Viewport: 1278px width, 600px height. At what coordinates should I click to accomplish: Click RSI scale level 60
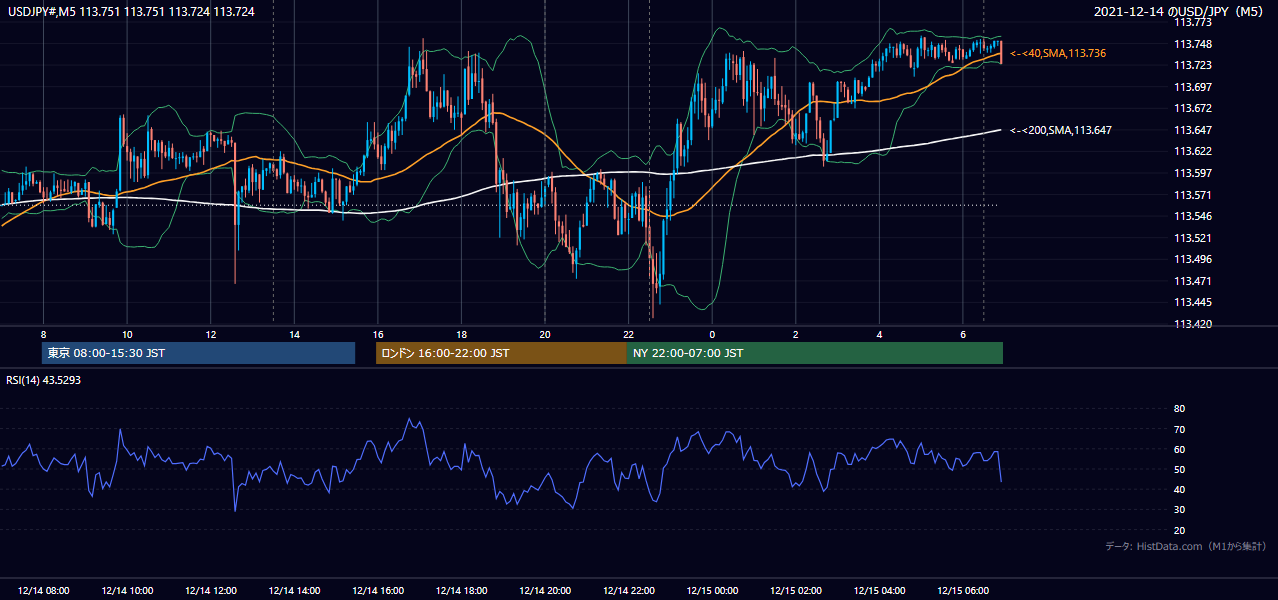1179,449
